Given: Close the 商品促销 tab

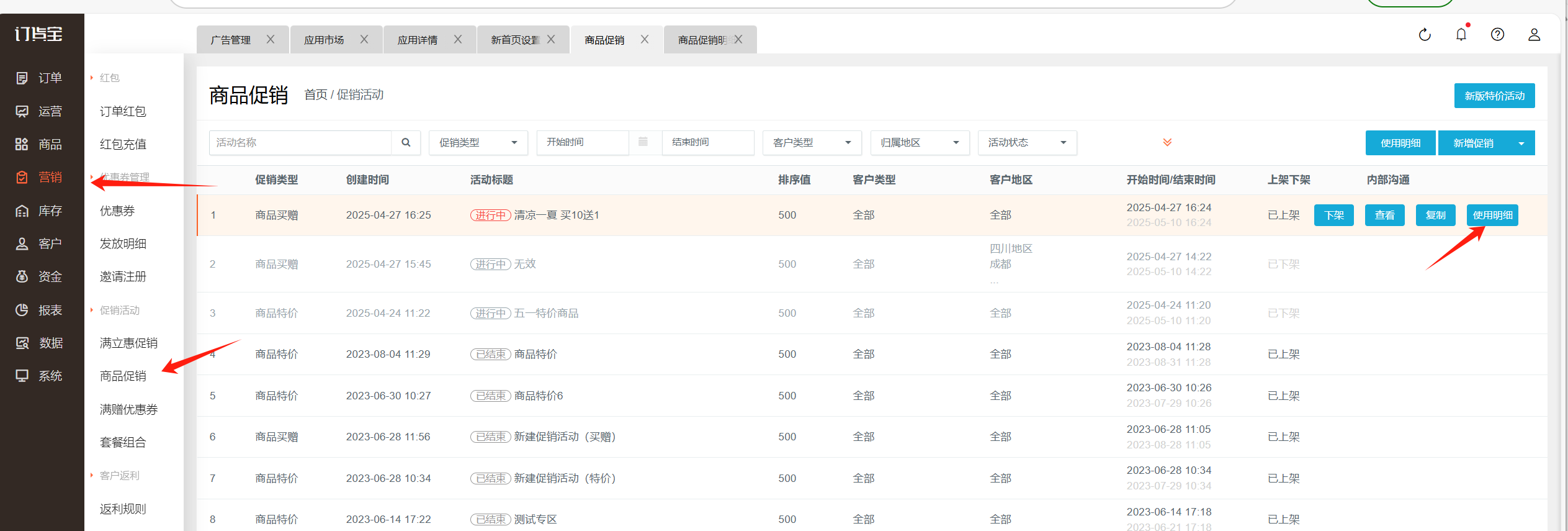Looking at the screenshot, I should (645, 39).
